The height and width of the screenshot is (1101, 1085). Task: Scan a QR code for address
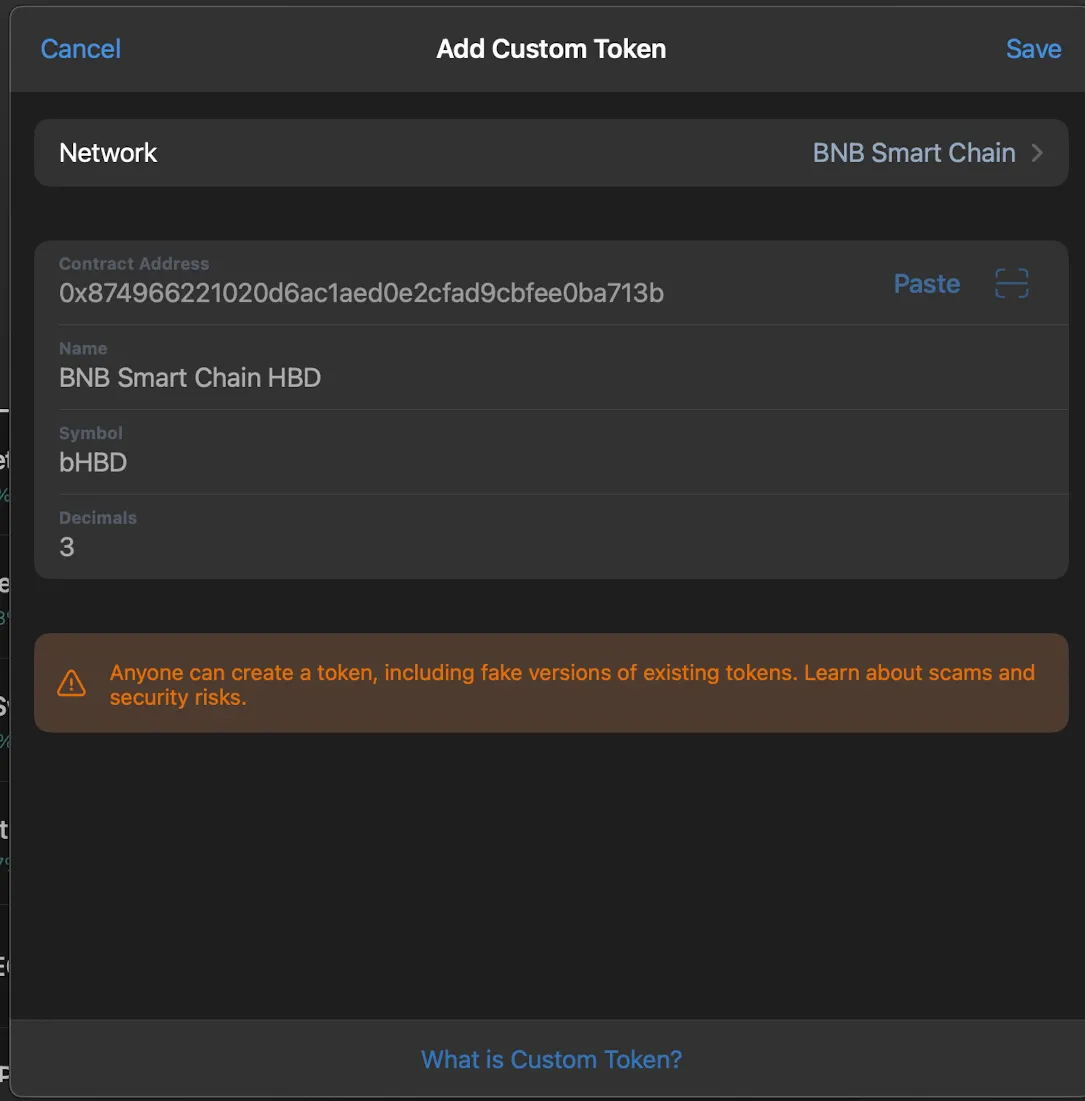click(x=1011, y=284)
